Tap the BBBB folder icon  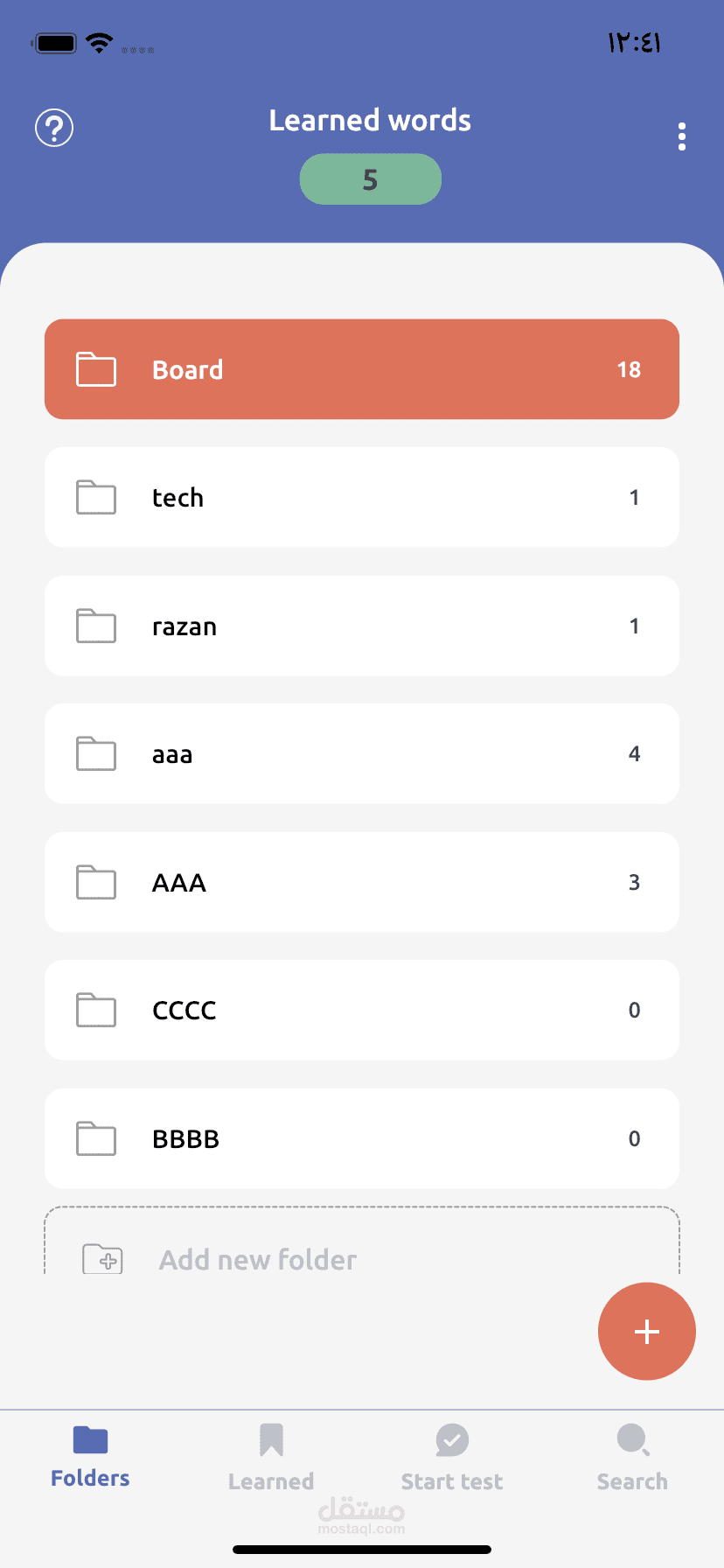click(96, 1138)
